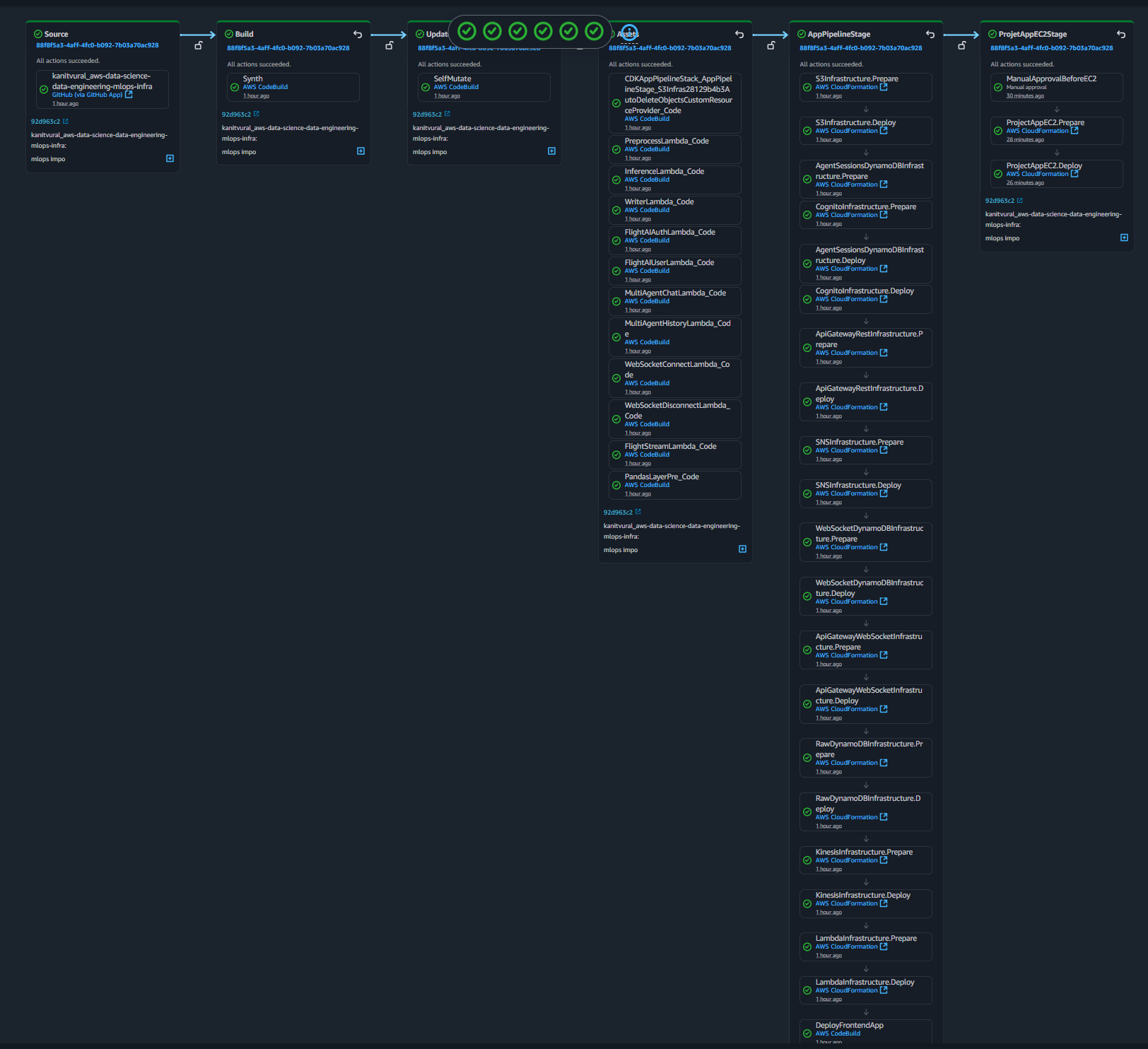The height and width of the screenshot is (1049, 1148).
Task: Open AWS CodeBuild link under FlightStreamLambda_Code
Action: pos(647,455)
